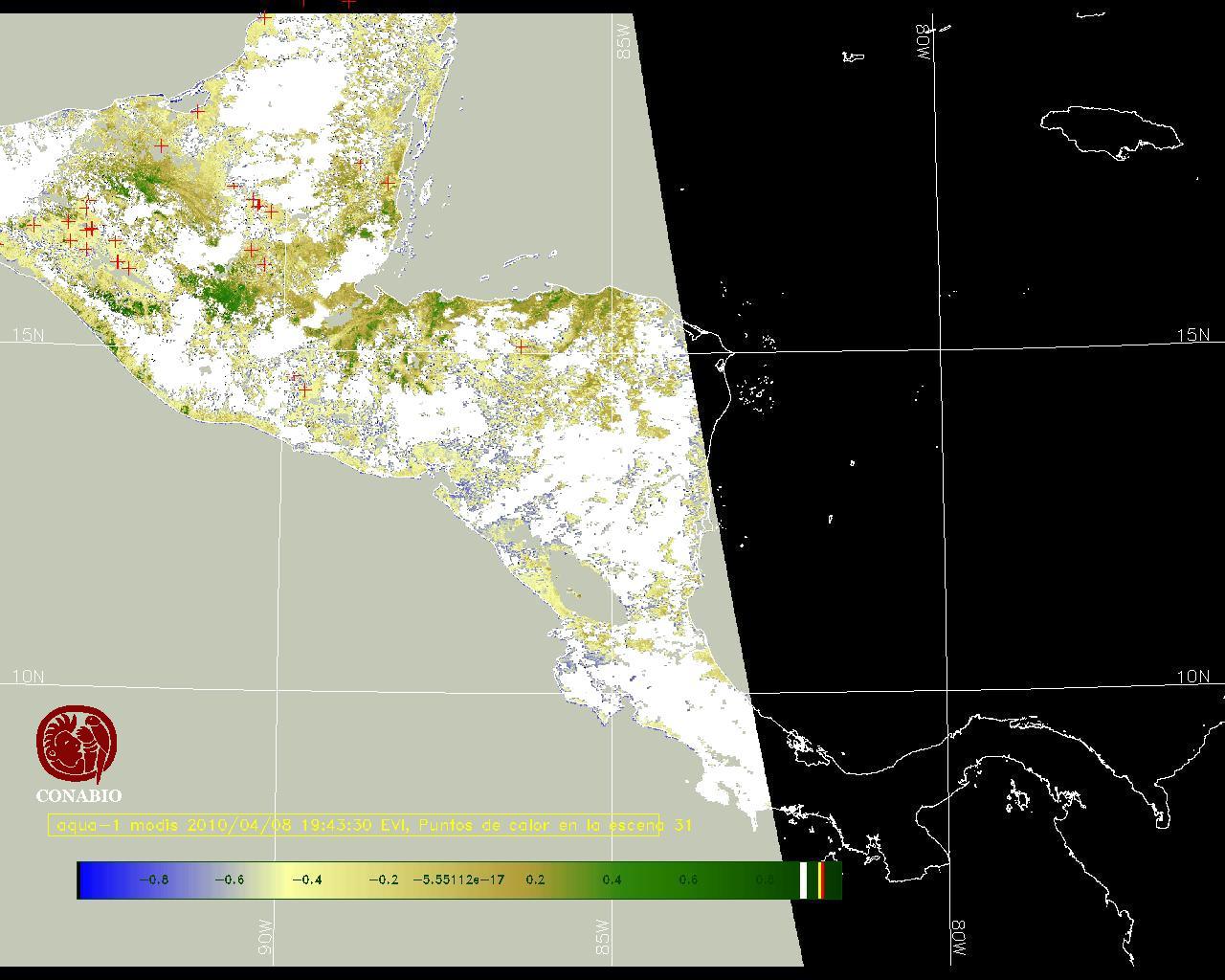Click the 10N latitude label on the right edge
The image size is (1225, 980).
tap(1192, 677)
